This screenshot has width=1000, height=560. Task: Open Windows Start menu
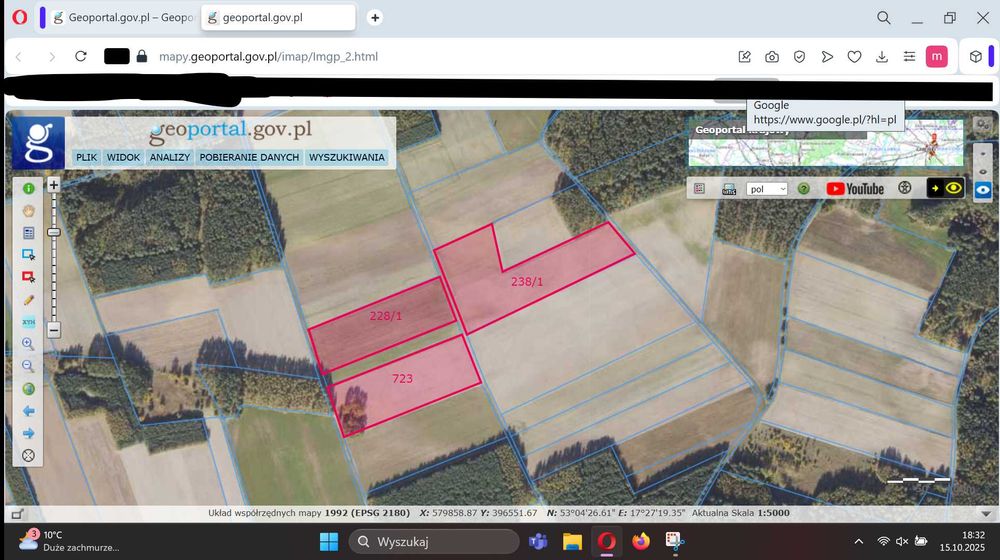pyautogui.click(x=329, y=542)
